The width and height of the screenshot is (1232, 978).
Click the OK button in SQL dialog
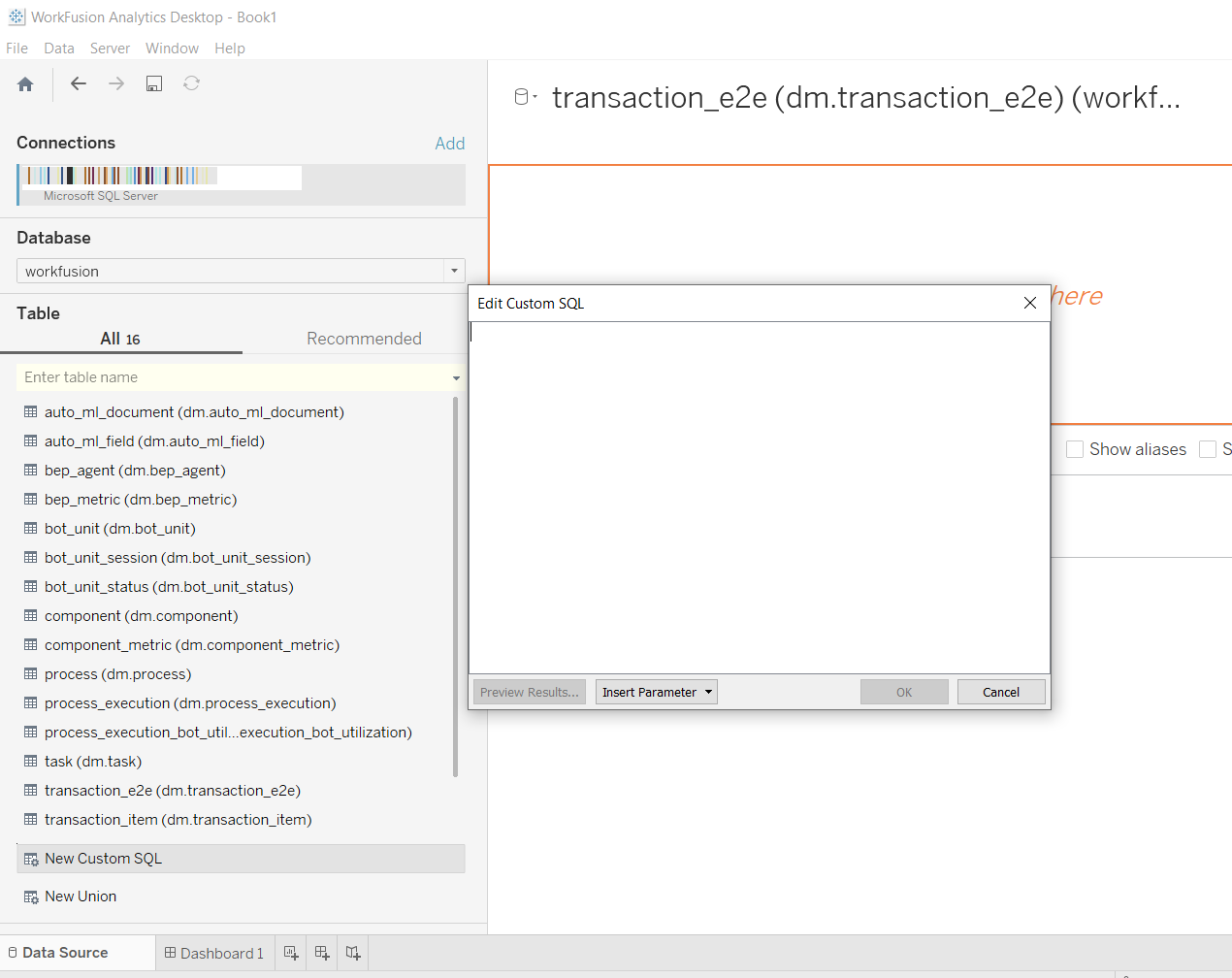(904, 692)
